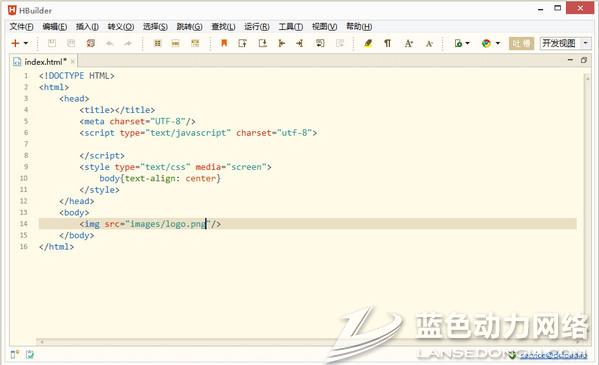
Task: Click the left arrow of horizontal scrollbar
Action: tap(42, 341)
